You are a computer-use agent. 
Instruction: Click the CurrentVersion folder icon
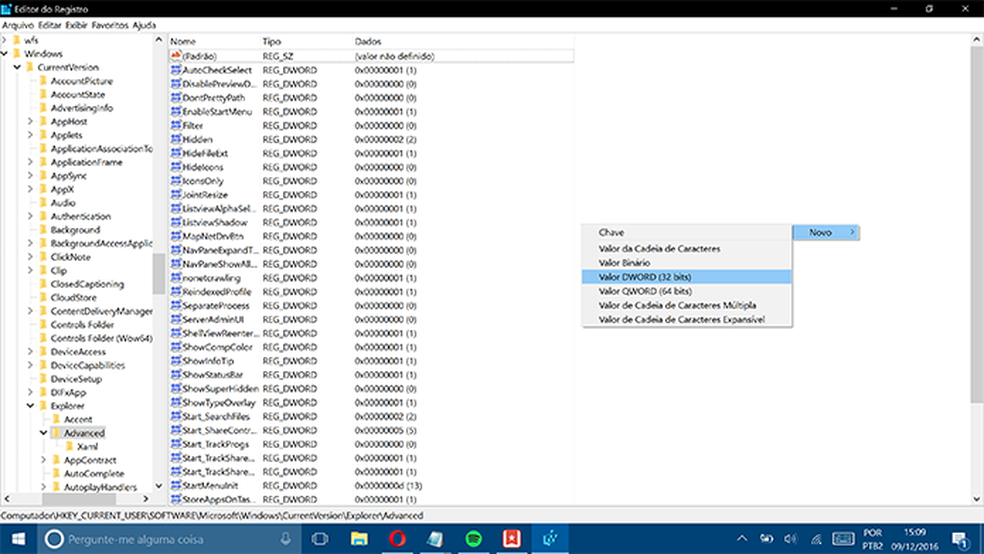point(30,67)
